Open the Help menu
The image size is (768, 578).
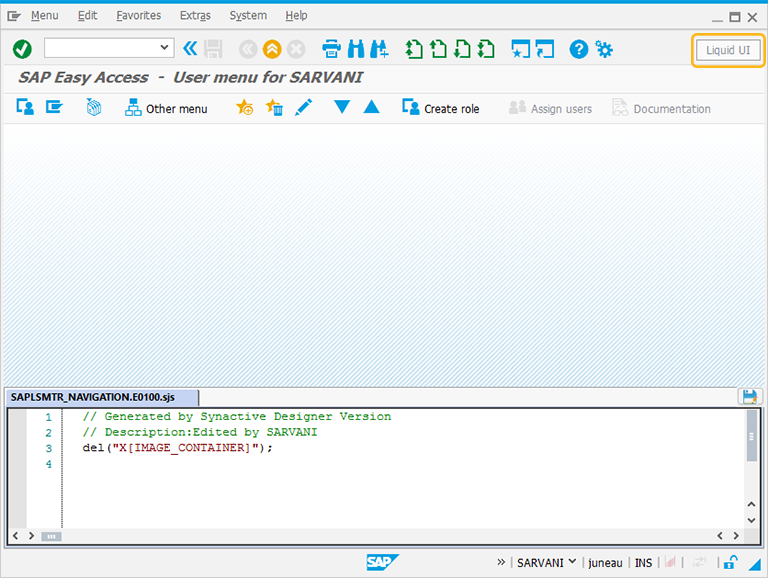click(296, 16)
